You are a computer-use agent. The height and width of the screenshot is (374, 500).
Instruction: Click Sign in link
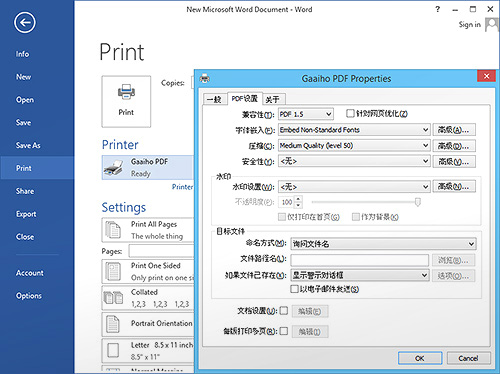[x=469, y=25]
